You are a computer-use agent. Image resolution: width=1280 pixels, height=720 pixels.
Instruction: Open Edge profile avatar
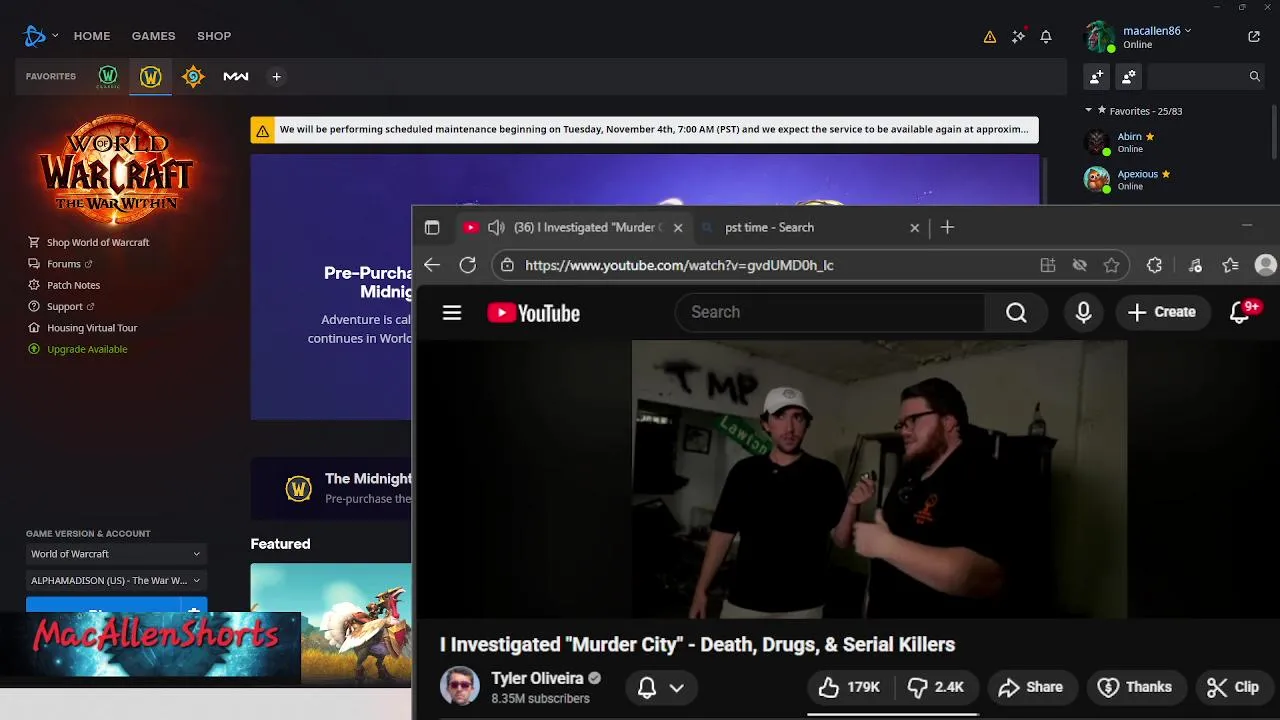(x=1266, y=265)
